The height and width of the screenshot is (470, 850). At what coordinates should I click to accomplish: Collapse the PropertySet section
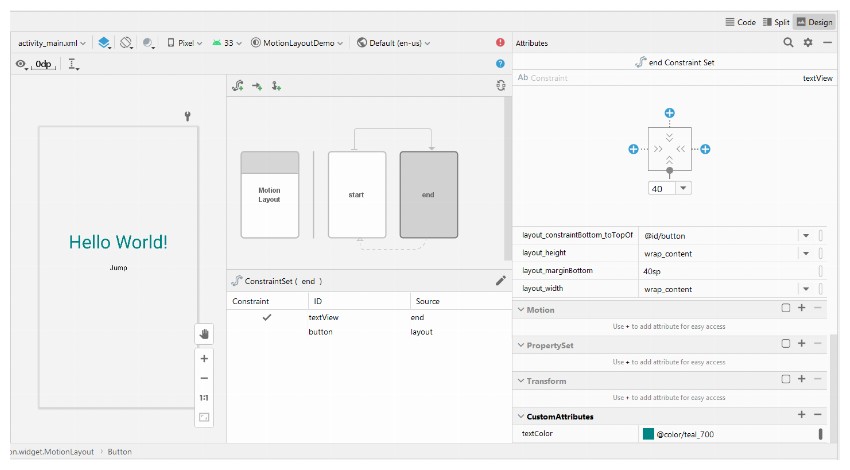coord(521,345)
